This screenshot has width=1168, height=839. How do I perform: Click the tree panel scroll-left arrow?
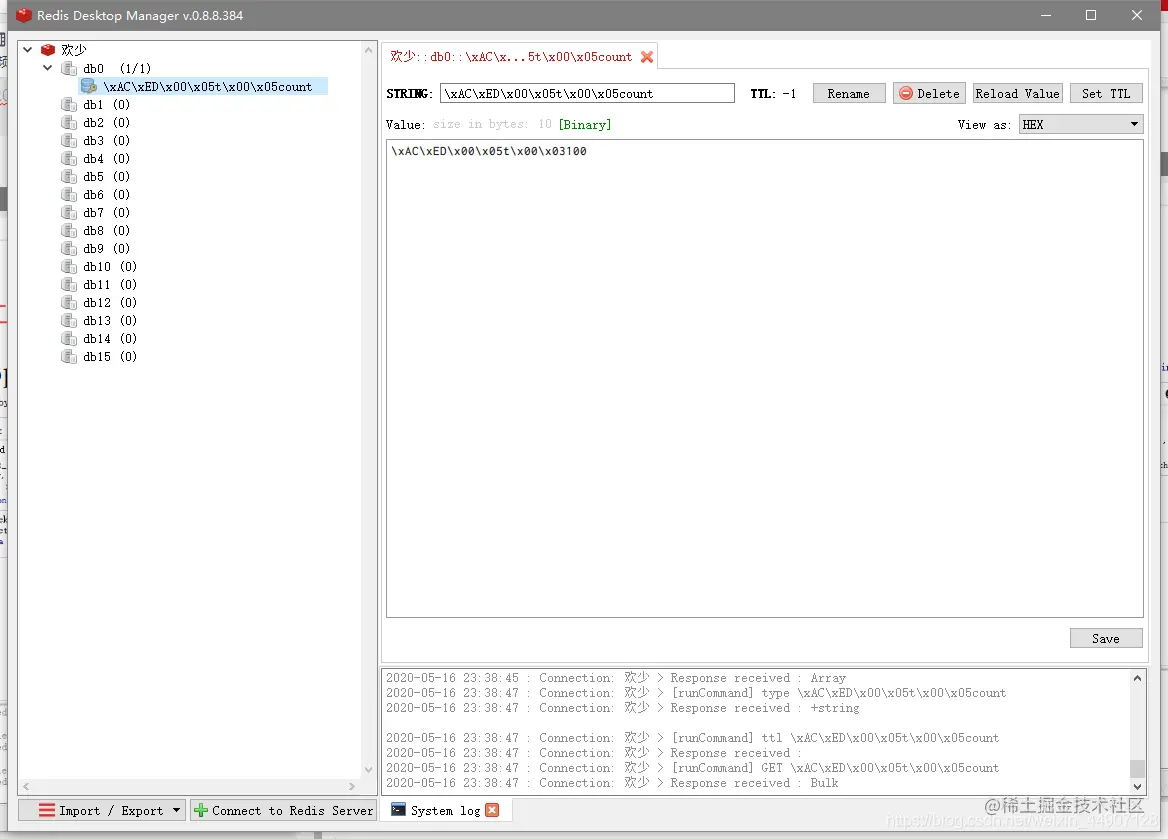tap(26, 786)
